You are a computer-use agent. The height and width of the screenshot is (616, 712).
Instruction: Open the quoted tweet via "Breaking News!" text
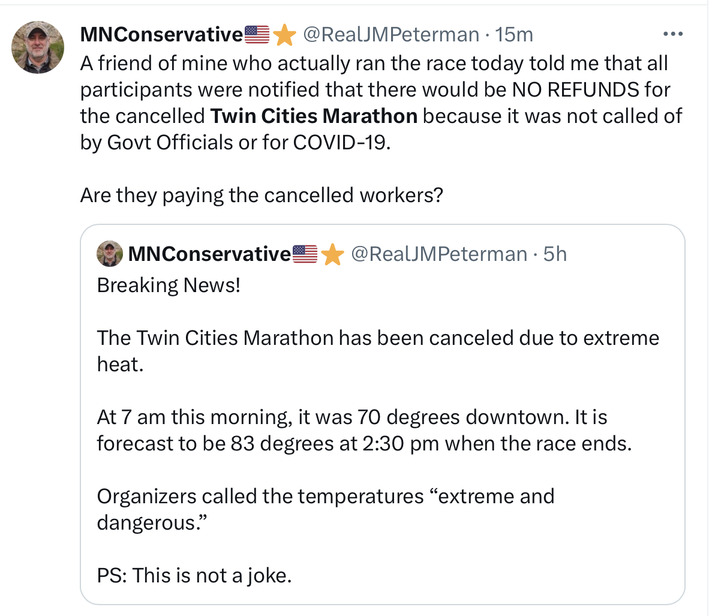pos(168,285)
